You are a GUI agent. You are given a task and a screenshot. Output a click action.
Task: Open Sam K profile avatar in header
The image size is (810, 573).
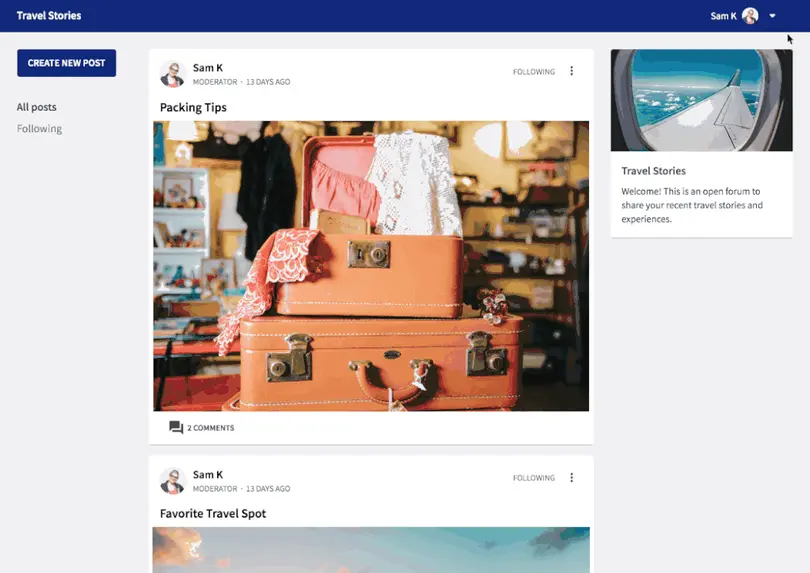point(750,16)
